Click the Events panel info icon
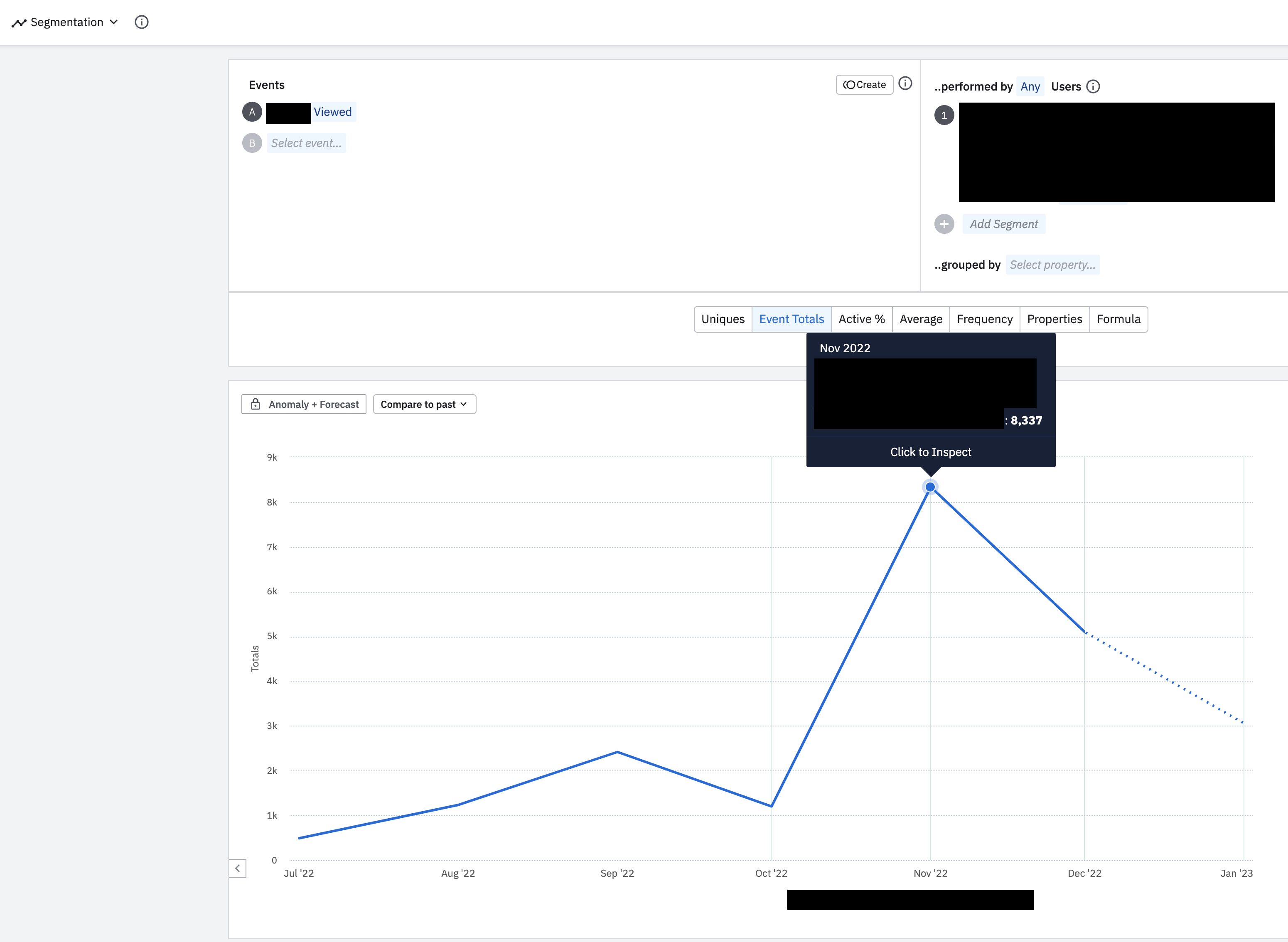The height and width of the screenshot is (942, 1288). point(905,84)
